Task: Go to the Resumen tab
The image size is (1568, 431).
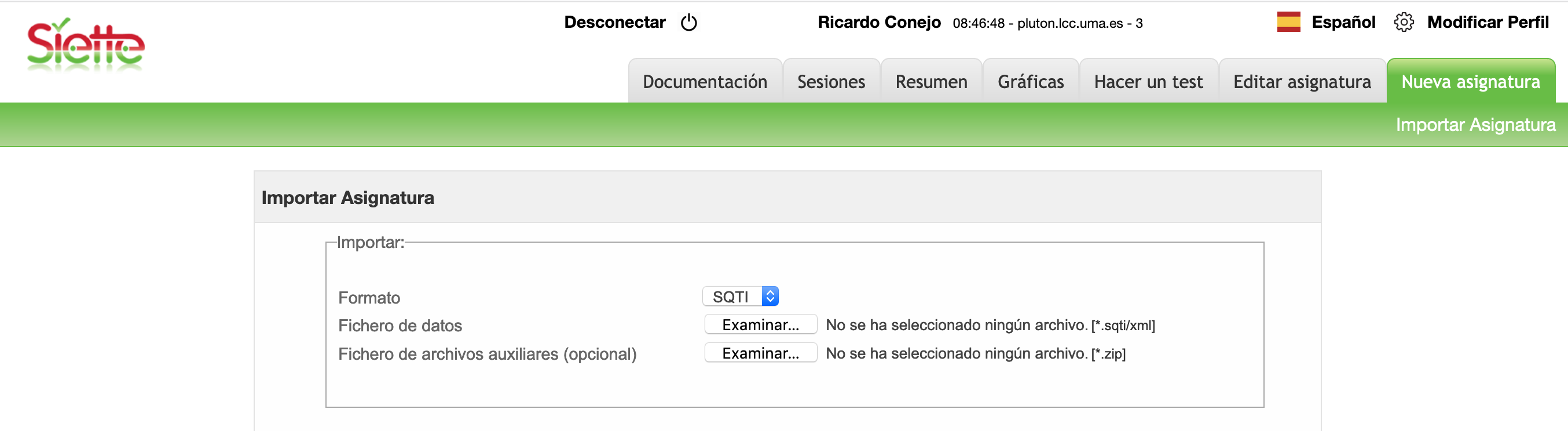Action: 930,82
